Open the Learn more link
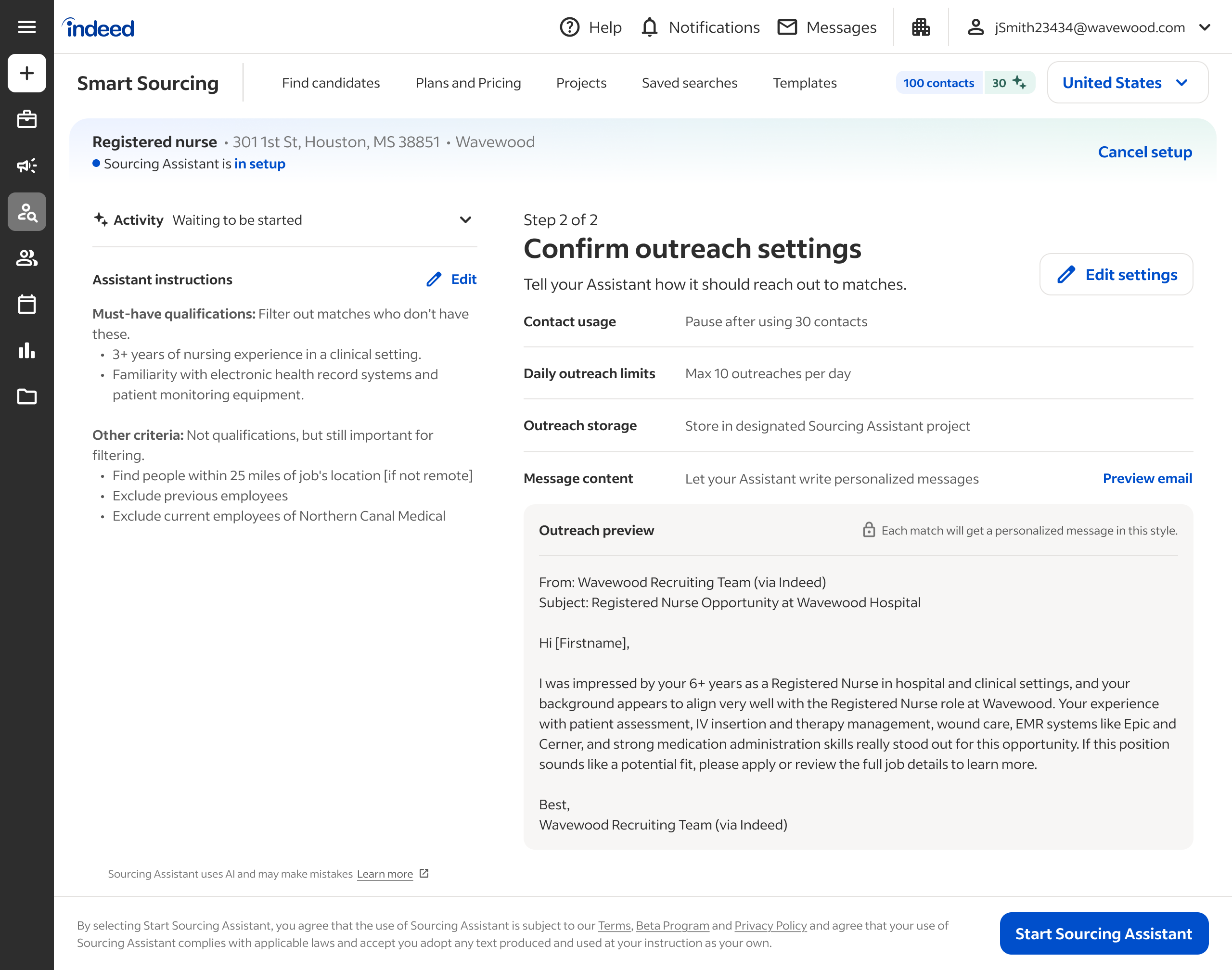Viewport: 1232px width, 970px height. point(385,874)
